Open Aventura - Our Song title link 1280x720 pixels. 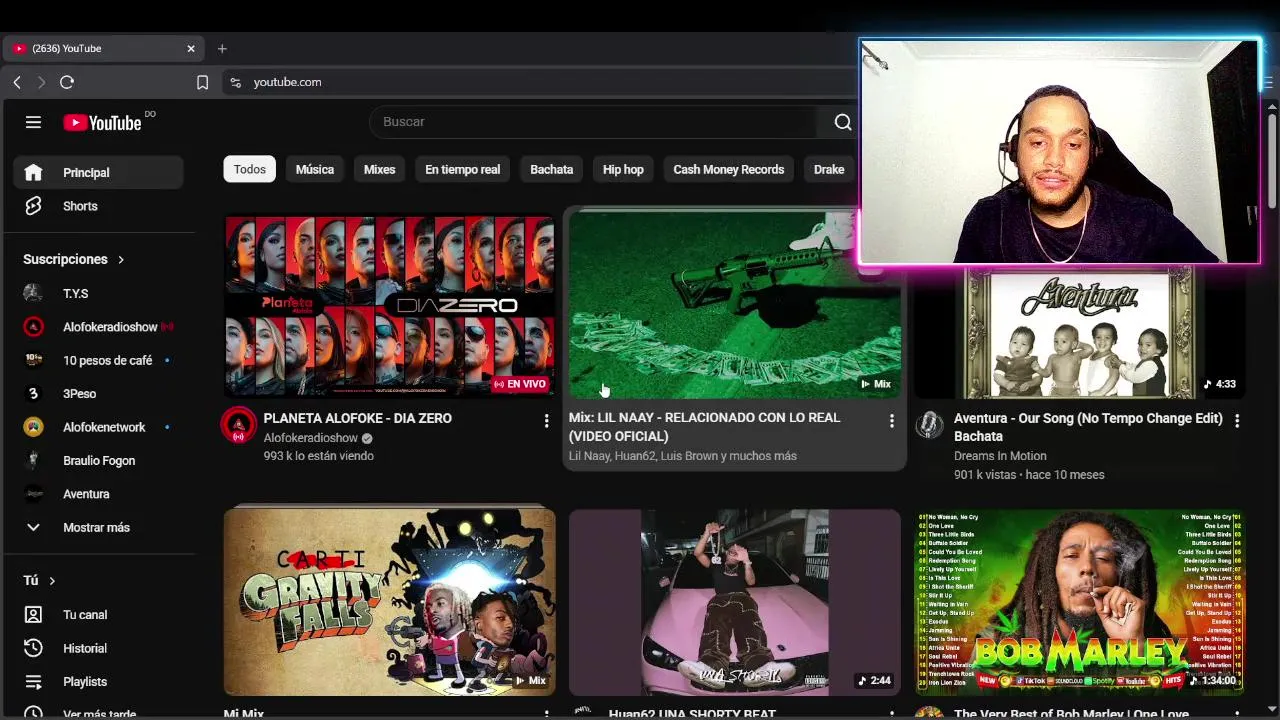tap(1088, 427)
